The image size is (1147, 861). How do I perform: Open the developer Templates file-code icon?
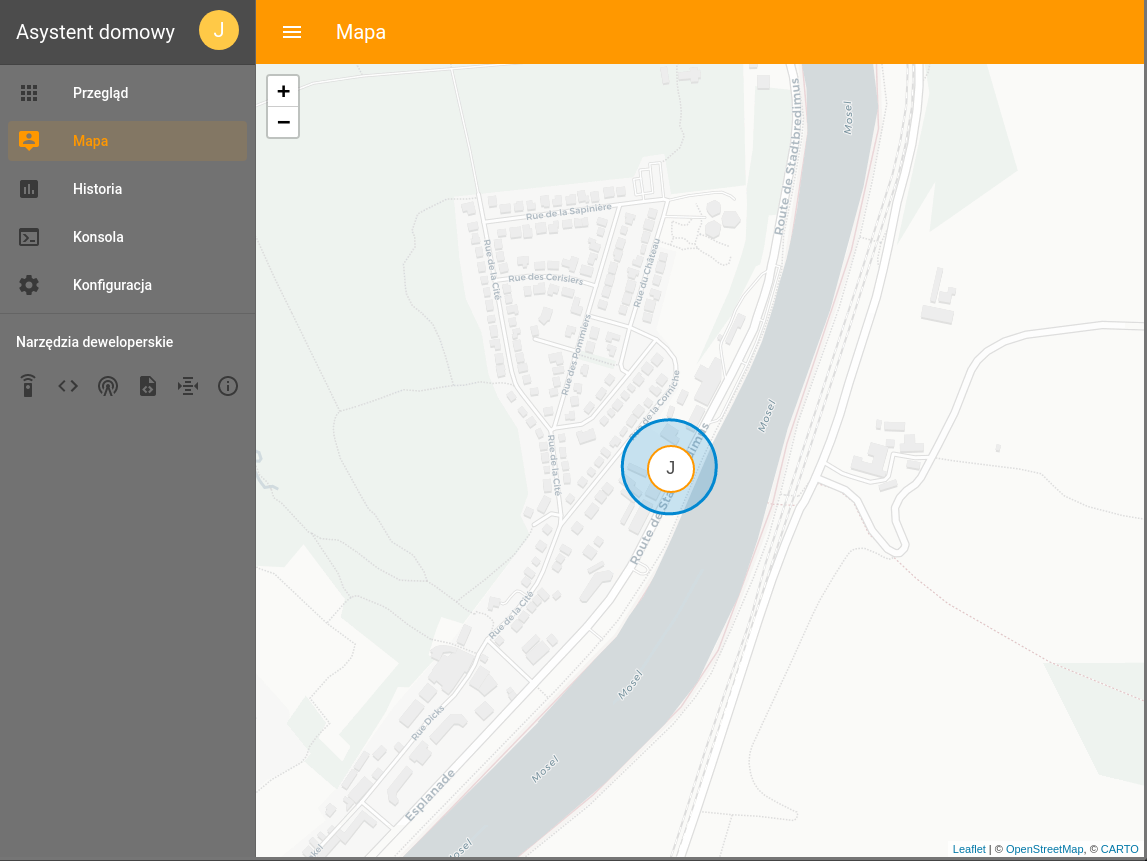point(148,386)
